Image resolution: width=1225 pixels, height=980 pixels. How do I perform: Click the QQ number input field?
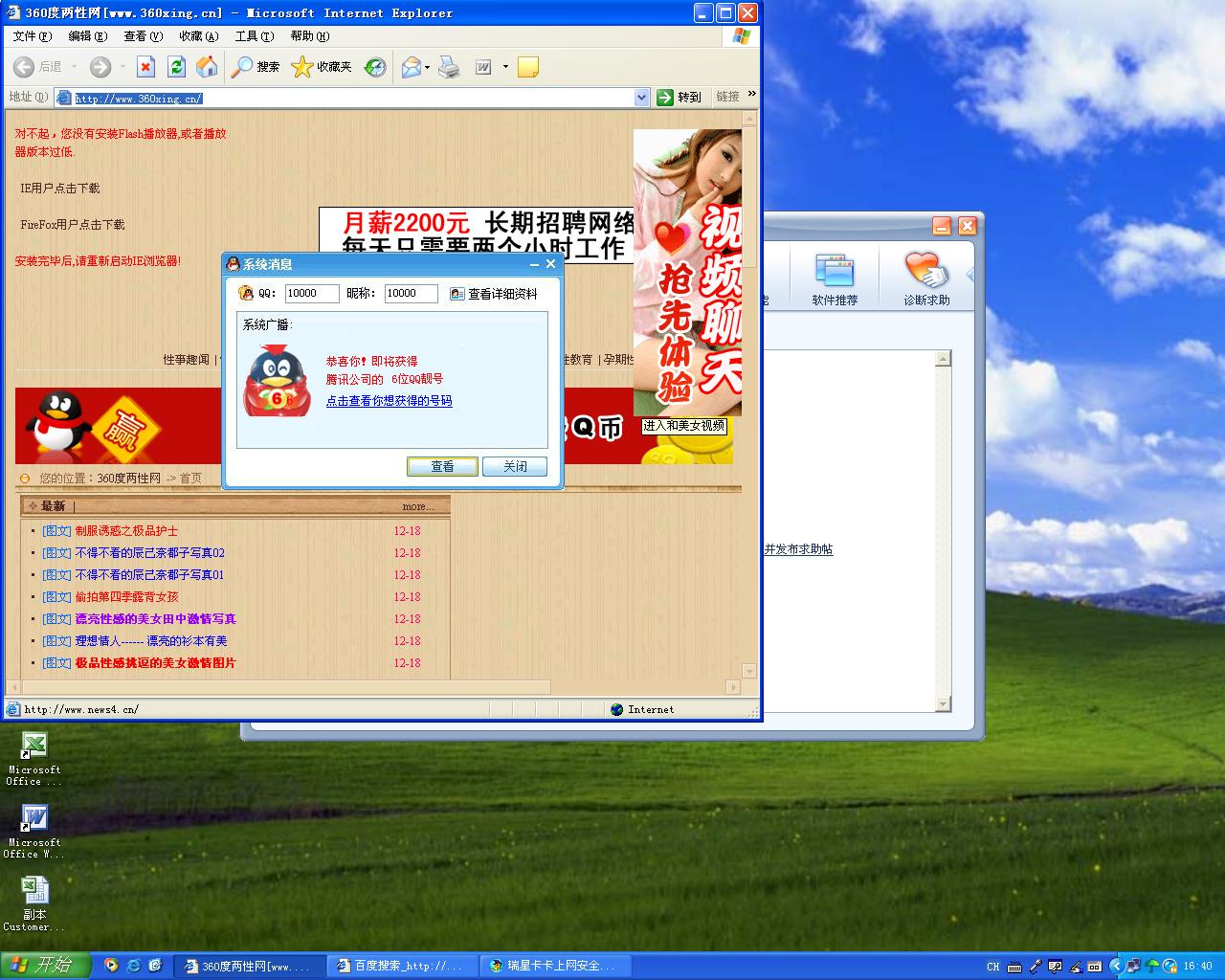(x=311, y=294)
